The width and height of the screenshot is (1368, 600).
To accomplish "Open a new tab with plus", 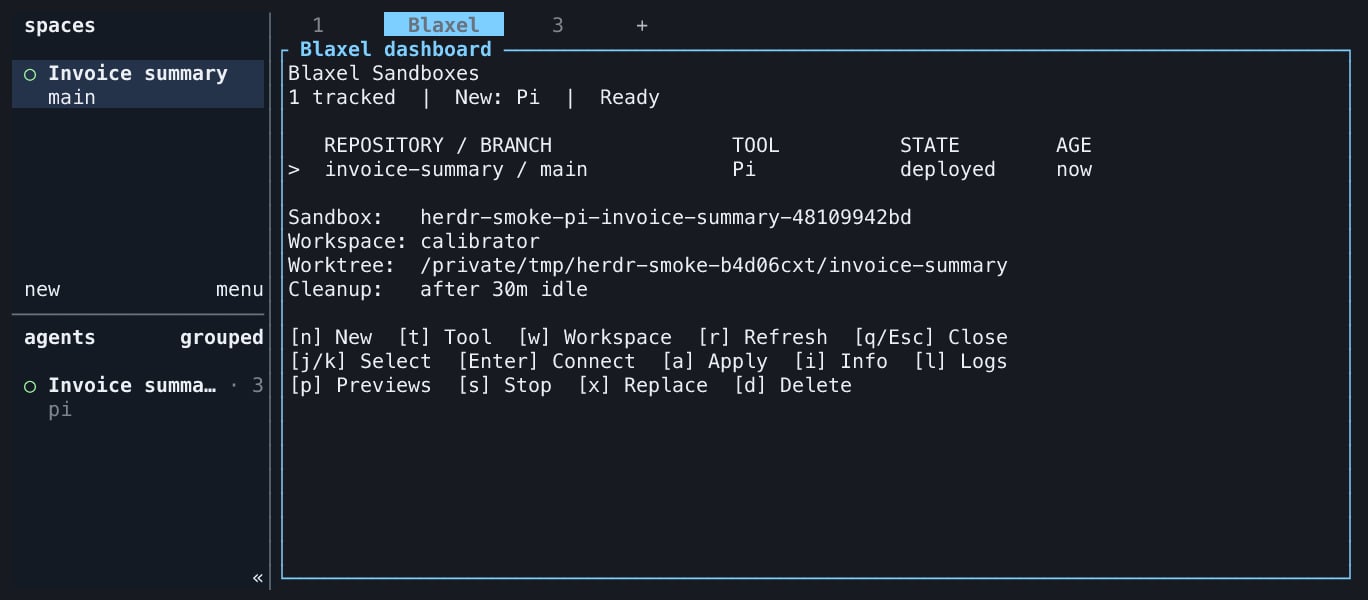I will pos(642,25).
